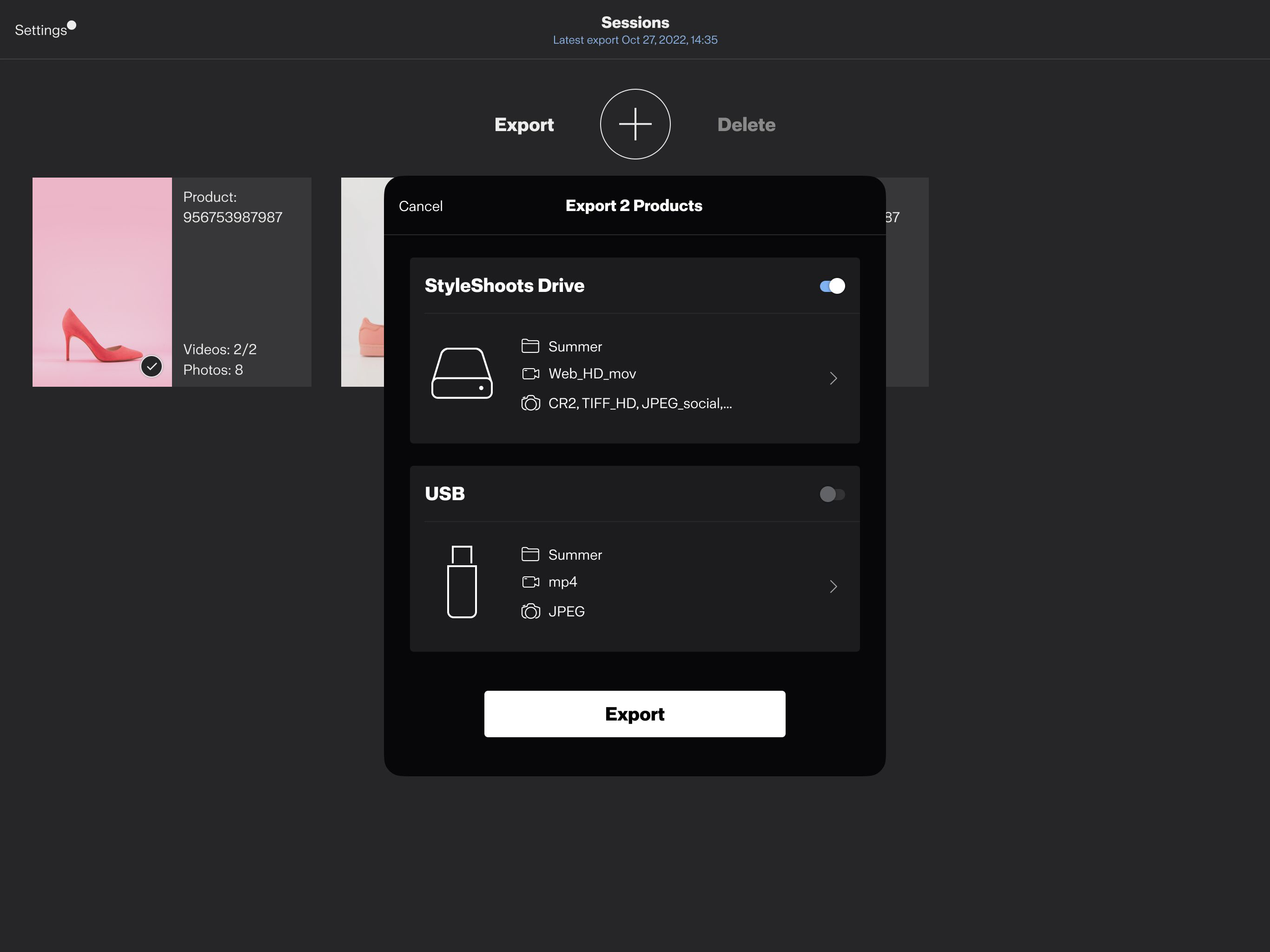The width and height of the screenshot is (1270, 952).
Task: Select the red high heel product thumbnail
Action: click(102, 282)
